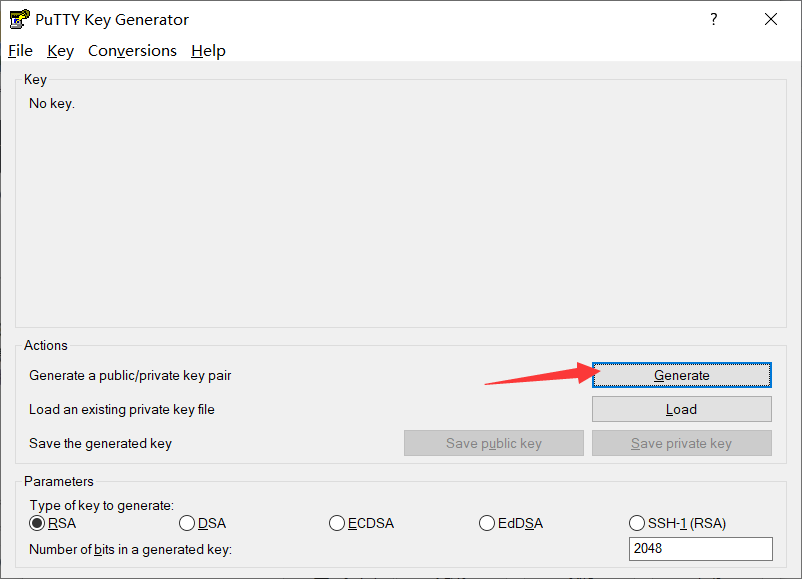Open the Conversions menu
This screenshot has width=802, height=579.
tap(132, 51)
